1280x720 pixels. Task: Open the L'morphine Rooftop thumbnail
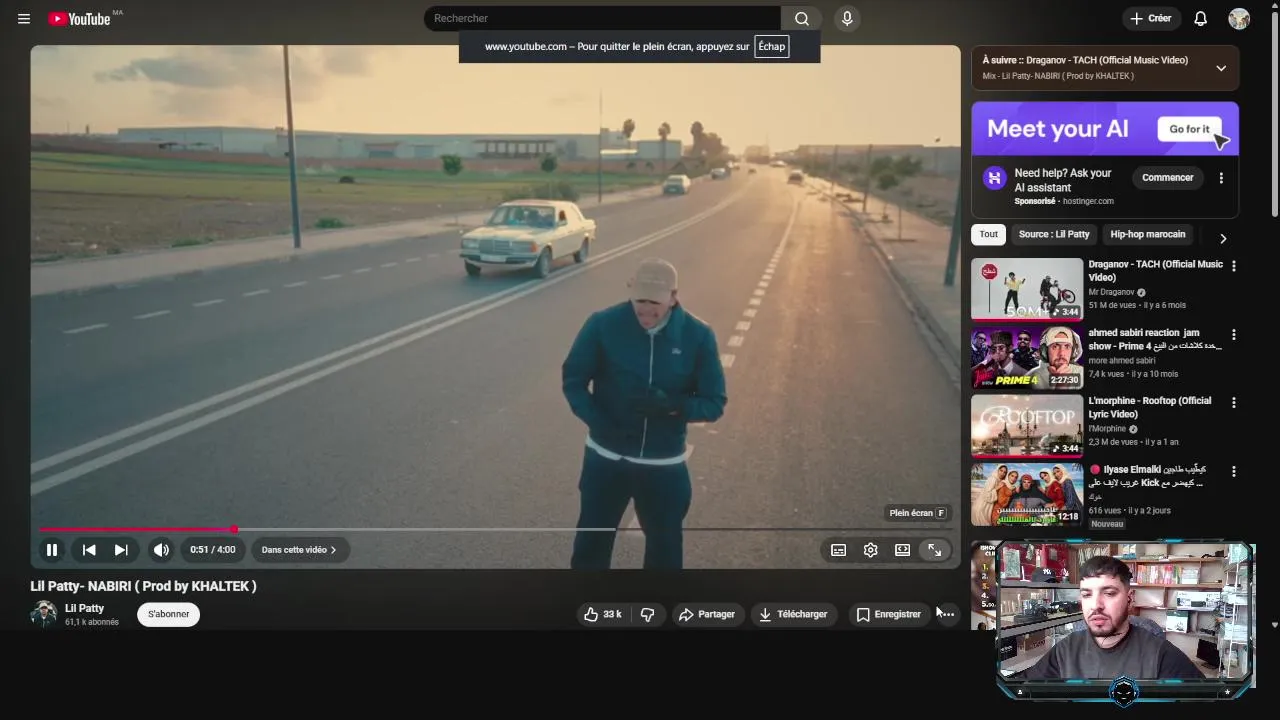point(1027,425)
